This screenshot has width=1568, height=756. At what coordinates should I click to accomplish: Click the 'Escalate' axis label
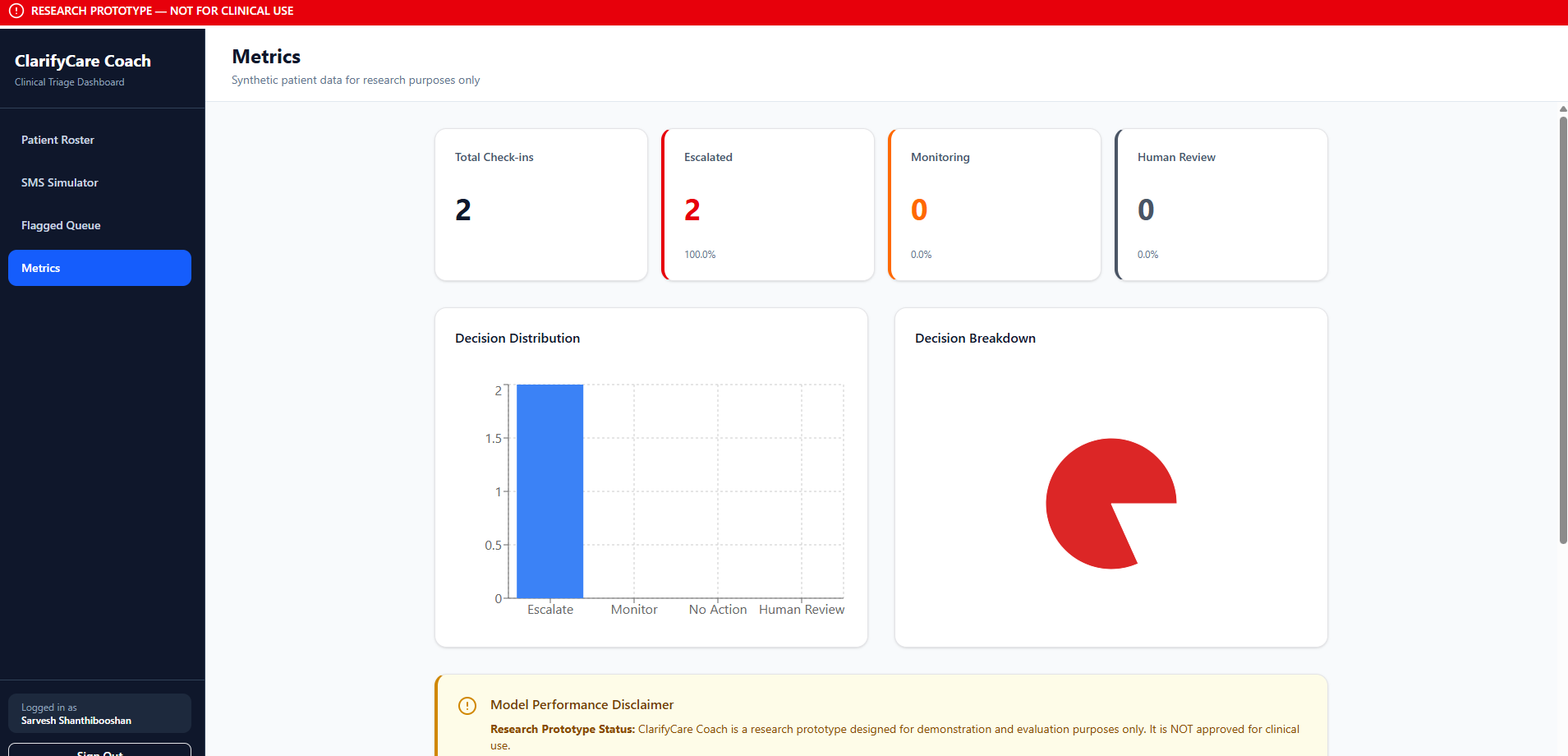click(550, 610)
